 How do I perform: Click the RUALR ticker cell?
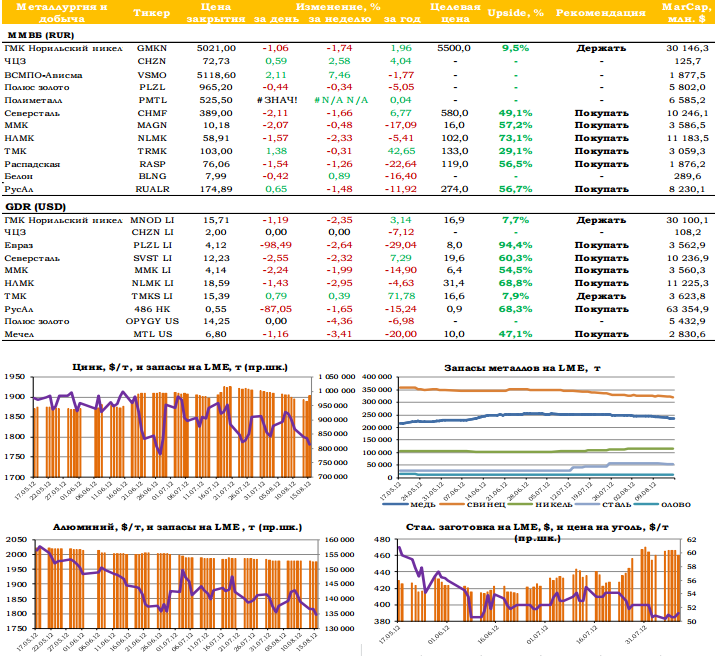tap(152, 189)
